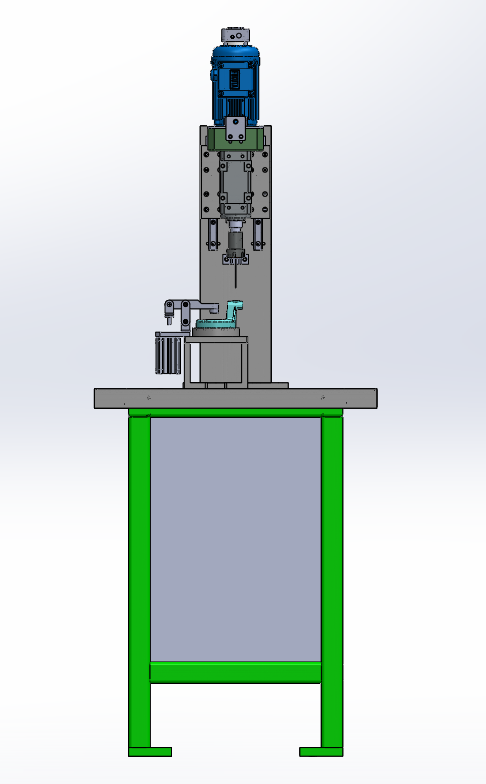
Task: Click the pneumatic cylinder beside the fixture
Action: [168, 354]
